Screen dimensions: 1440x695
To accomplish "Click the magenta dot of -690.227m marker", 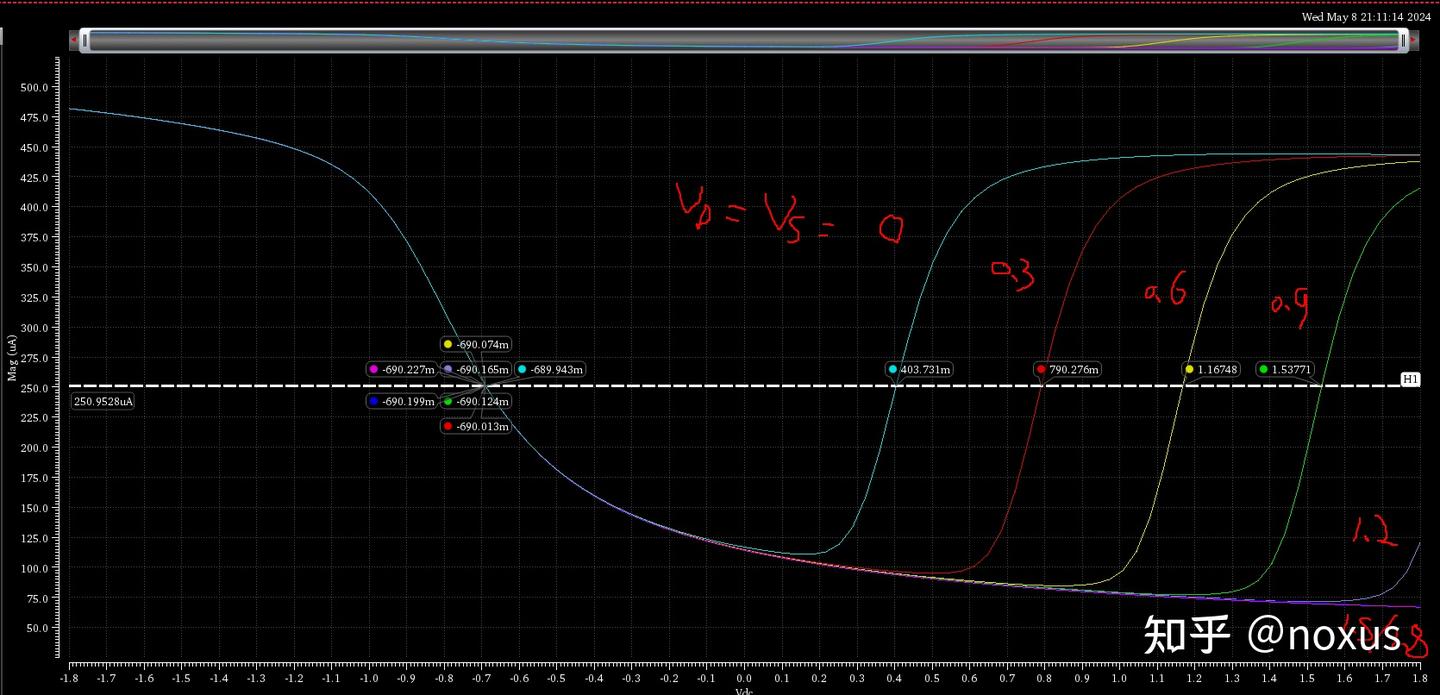I will [x=373, y=370].
